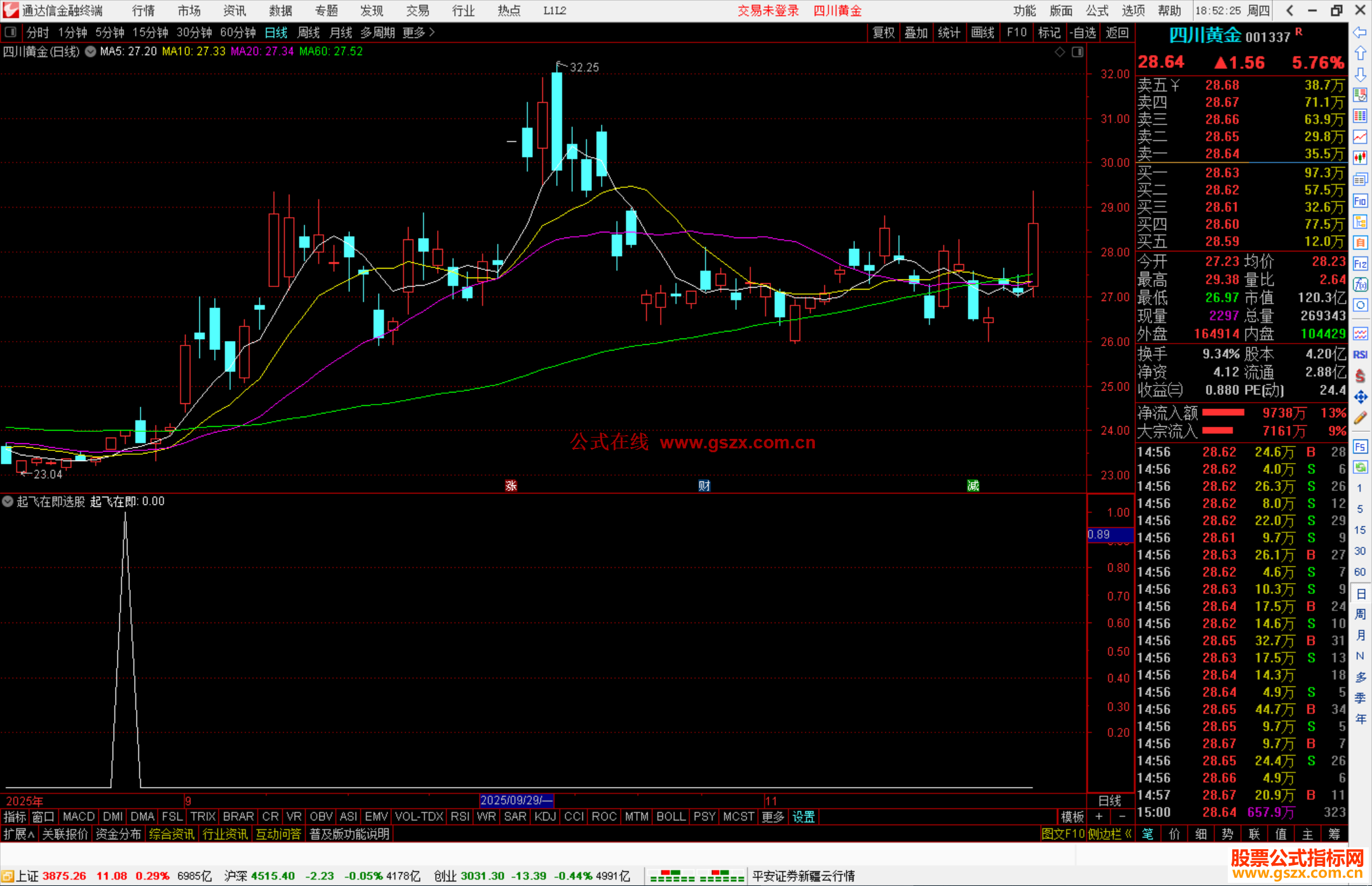Click the RSI indicator sidebar icon
This screenshot has height=886, width=1372.
pyautogui.click(x=1360, y=354)
